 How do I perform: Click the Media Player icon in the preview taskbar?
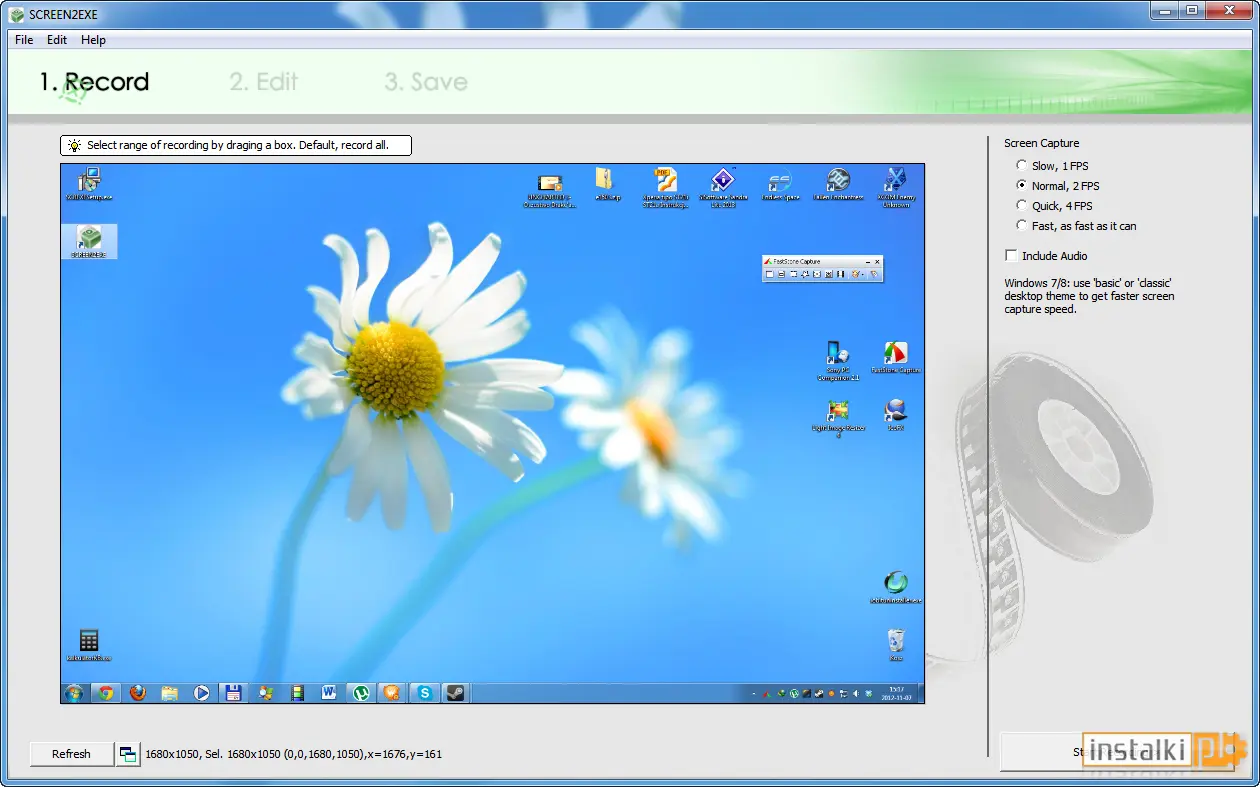(202, 692)
